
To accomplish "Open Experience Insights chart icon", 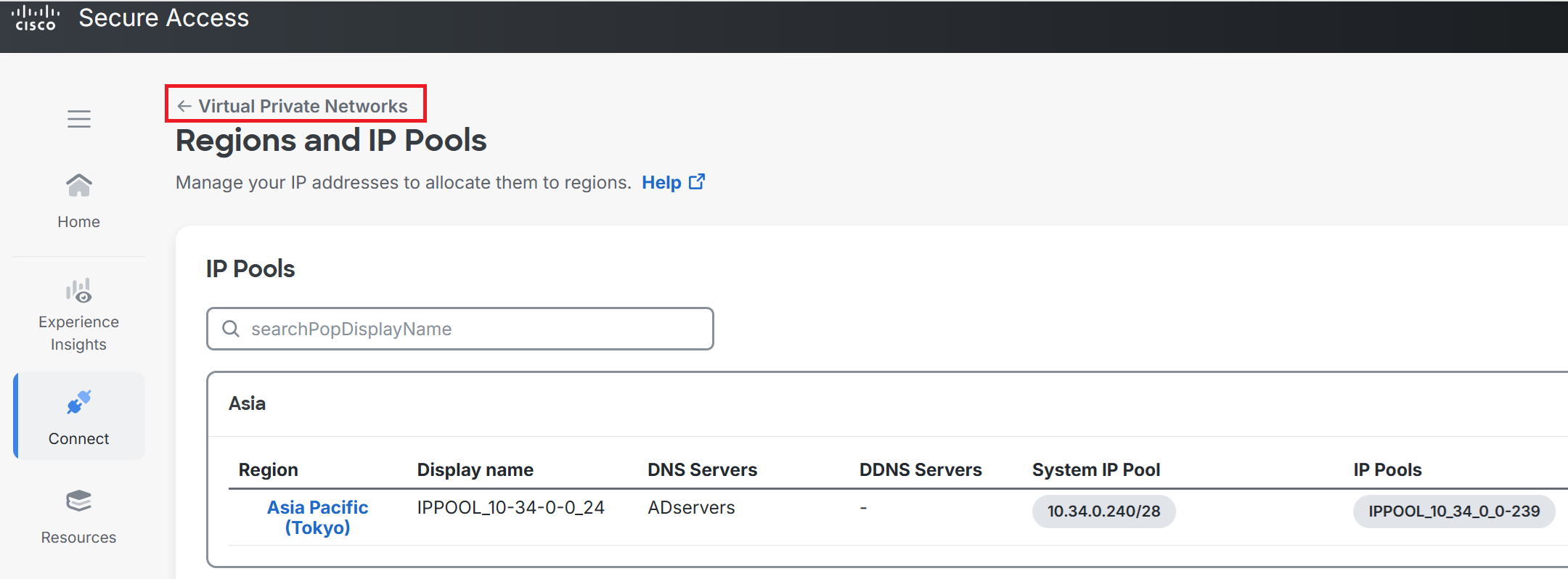I will 79,290.
